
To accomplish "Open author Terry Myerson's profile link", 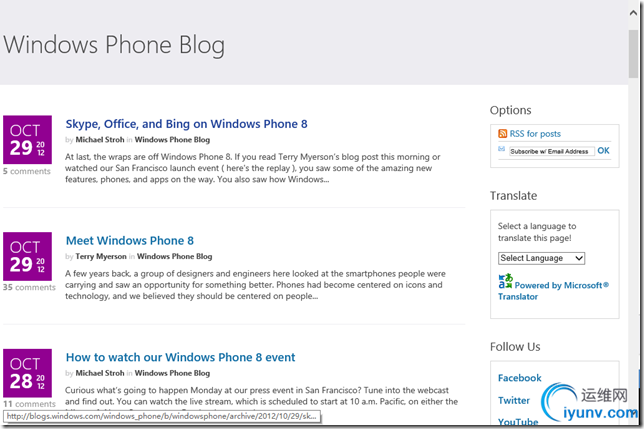I will (101, 256).
